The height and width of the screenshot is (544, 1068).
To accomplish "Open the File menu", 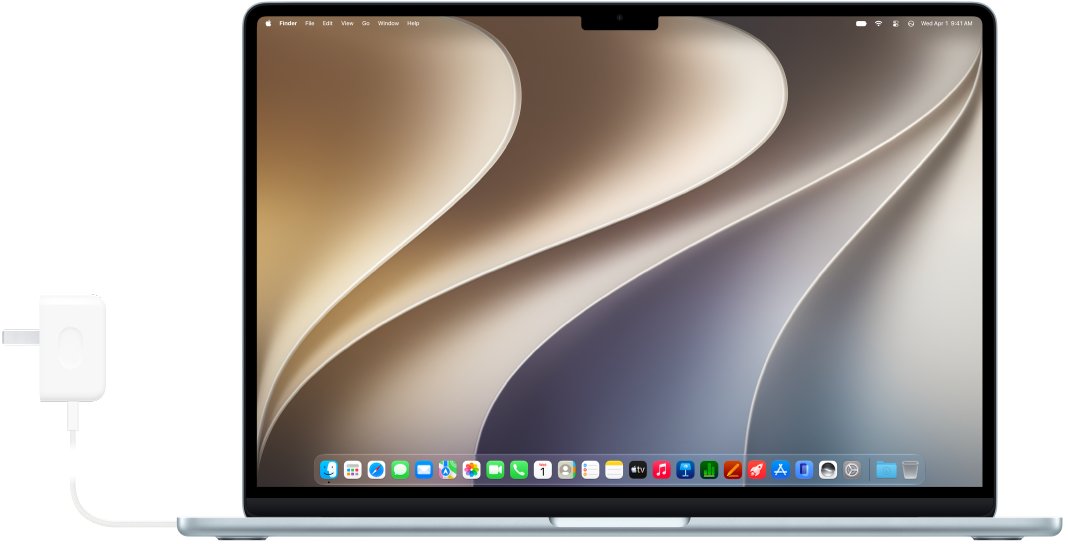I will pos(310,23).
